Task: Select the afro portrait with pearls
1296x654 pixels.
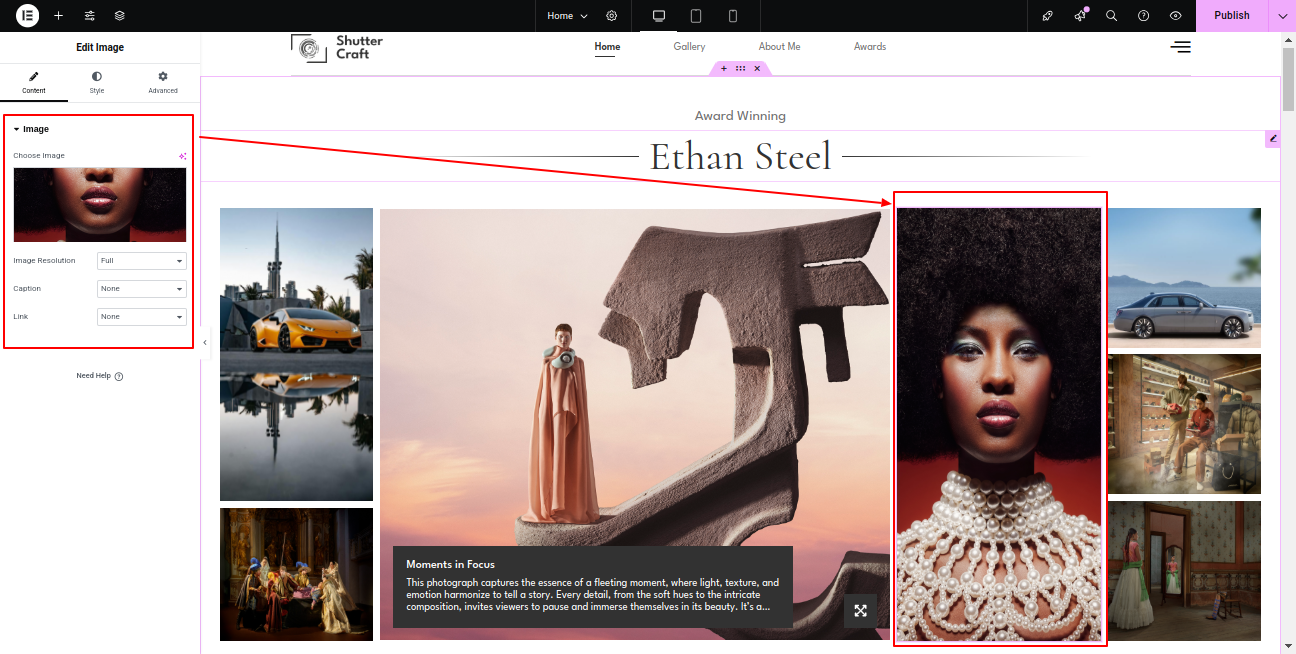Action: [x=998, y=424]
